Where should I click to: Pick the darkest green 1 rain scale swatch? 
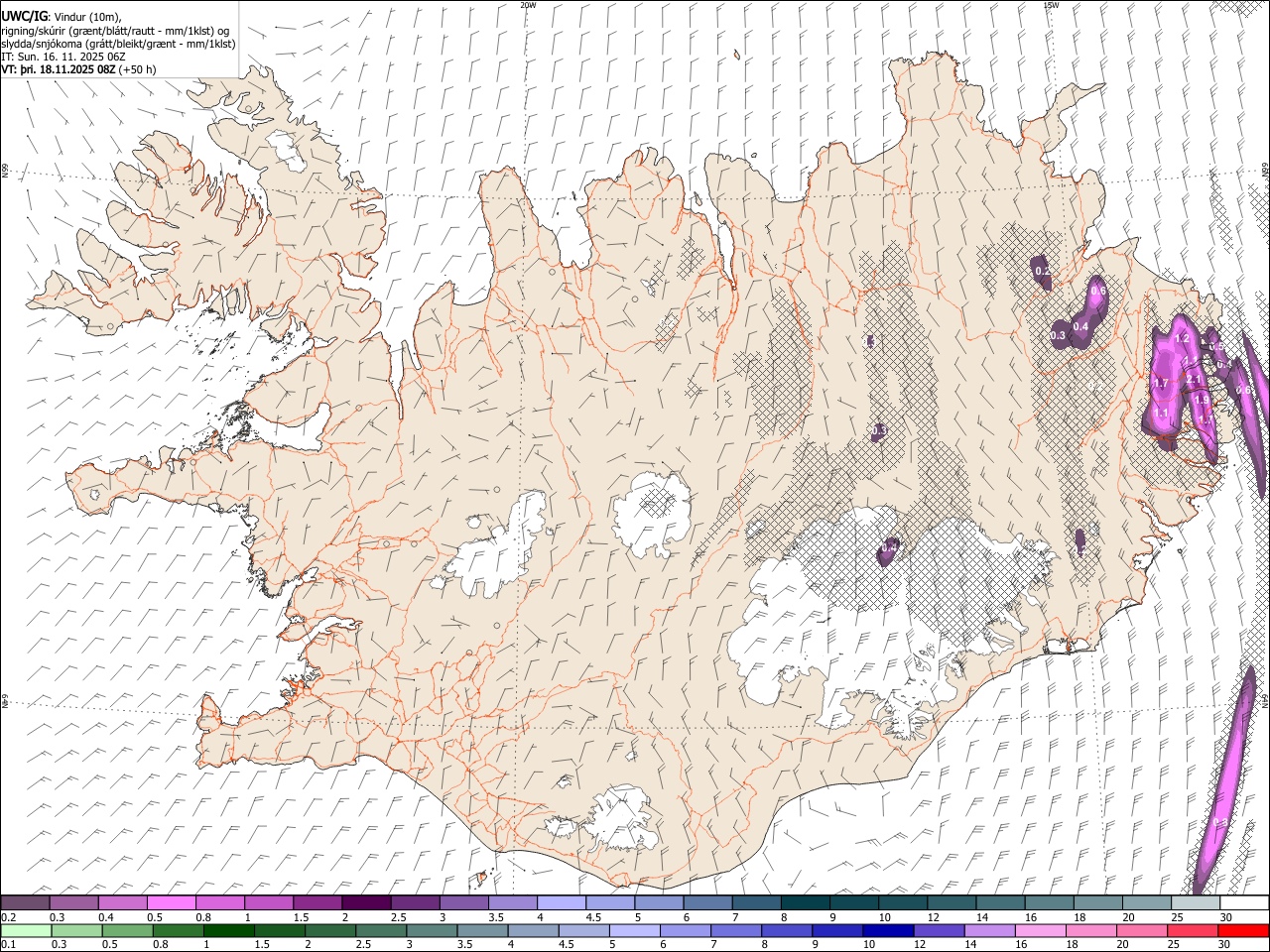click(x=229, y=930)
